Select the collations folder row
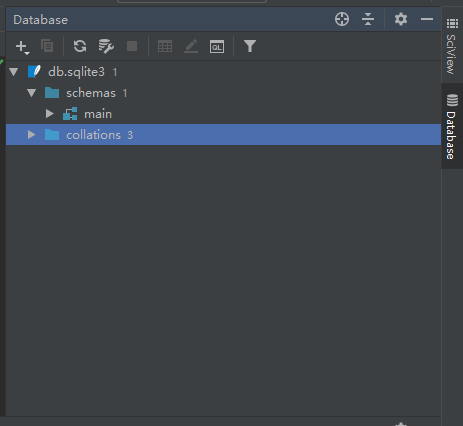Screen dimensions: 463x426 pos(223,135)
